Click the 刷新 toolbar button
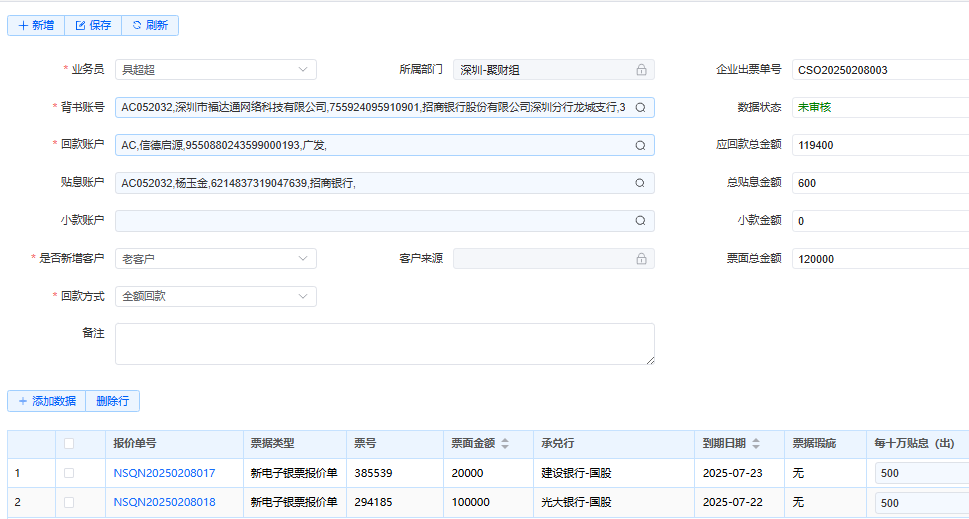The width and height of the screenshot is (969, 519). 150,25
